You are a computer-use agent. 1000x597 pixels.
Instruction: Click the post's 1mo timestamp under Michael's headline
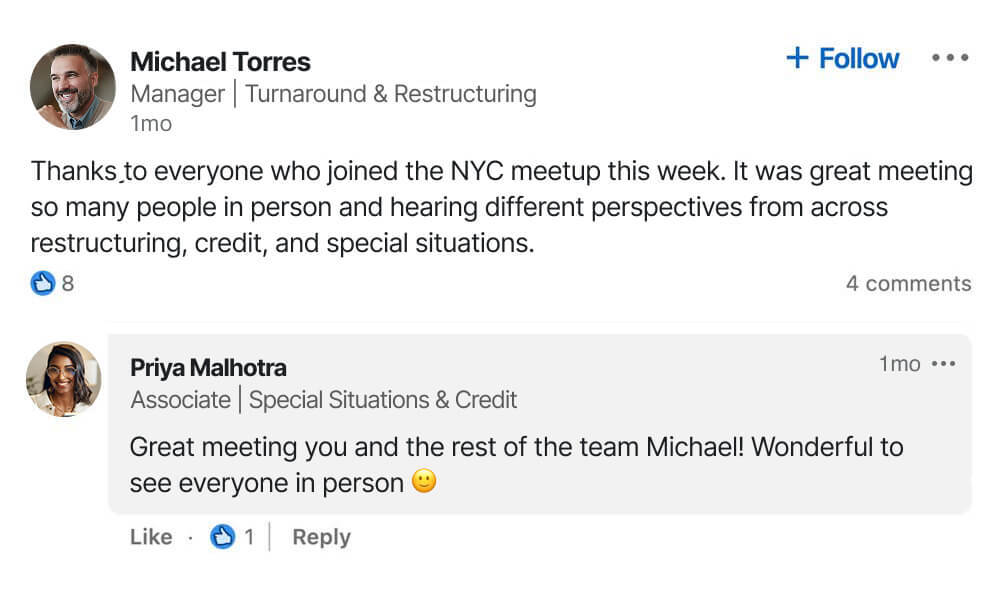coord(151,124)
